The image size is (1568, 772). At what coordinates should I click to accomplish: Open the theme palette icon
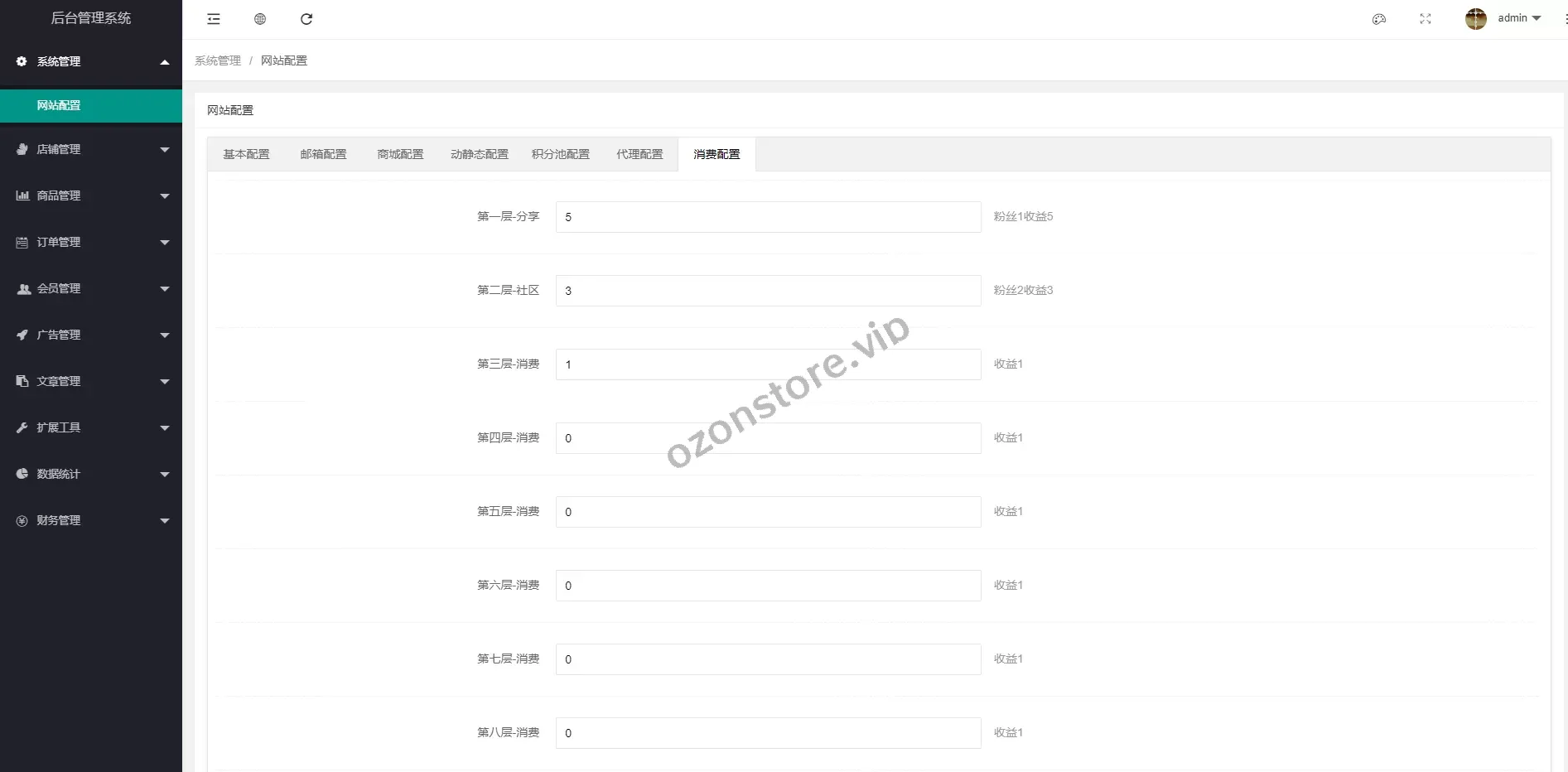(x=1378, y=19)
